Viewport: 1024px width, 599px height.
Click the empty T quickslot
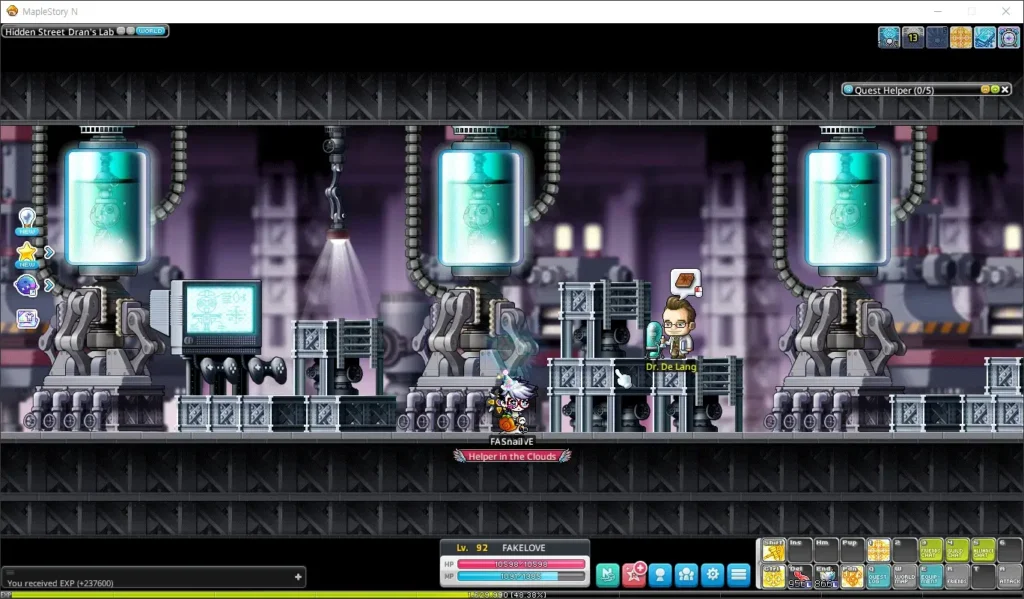point(984,576)
